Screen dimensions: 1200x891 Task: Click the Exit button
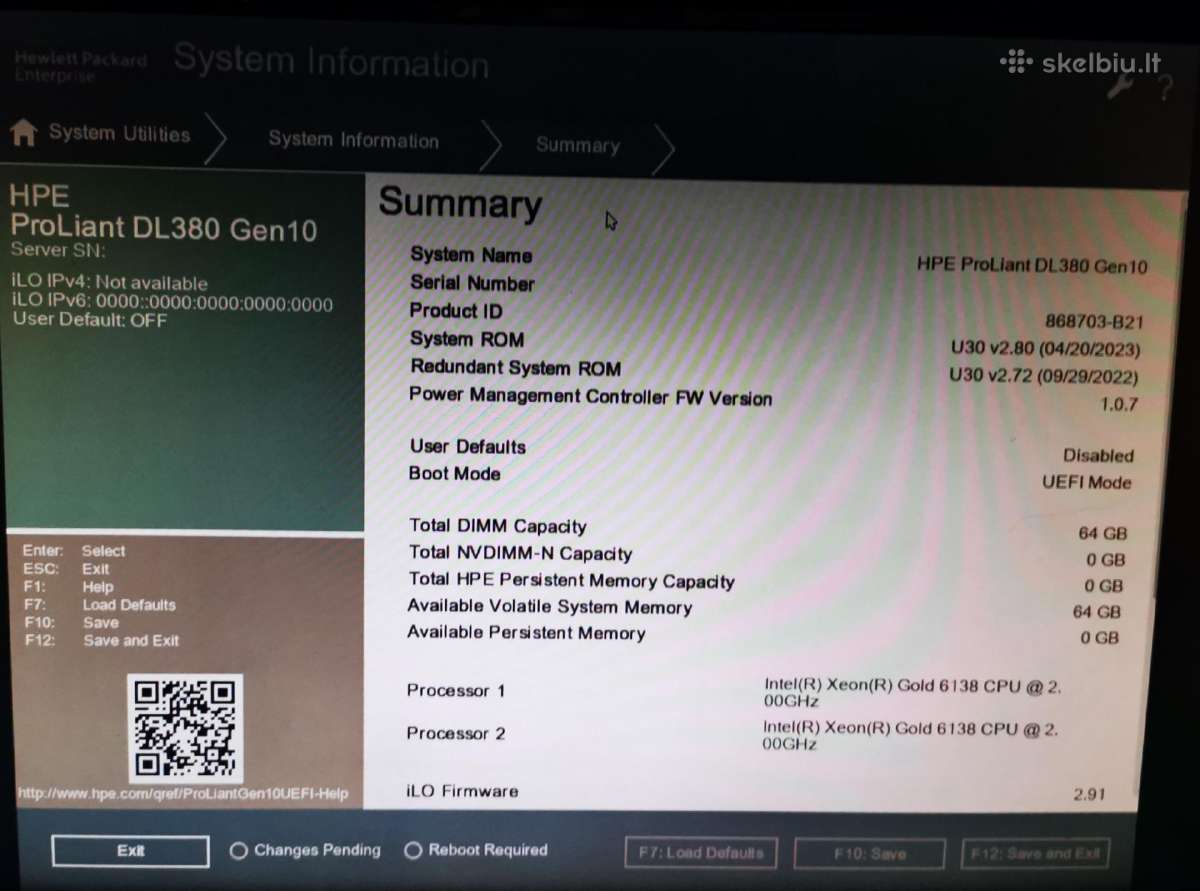tap(131, 851)
